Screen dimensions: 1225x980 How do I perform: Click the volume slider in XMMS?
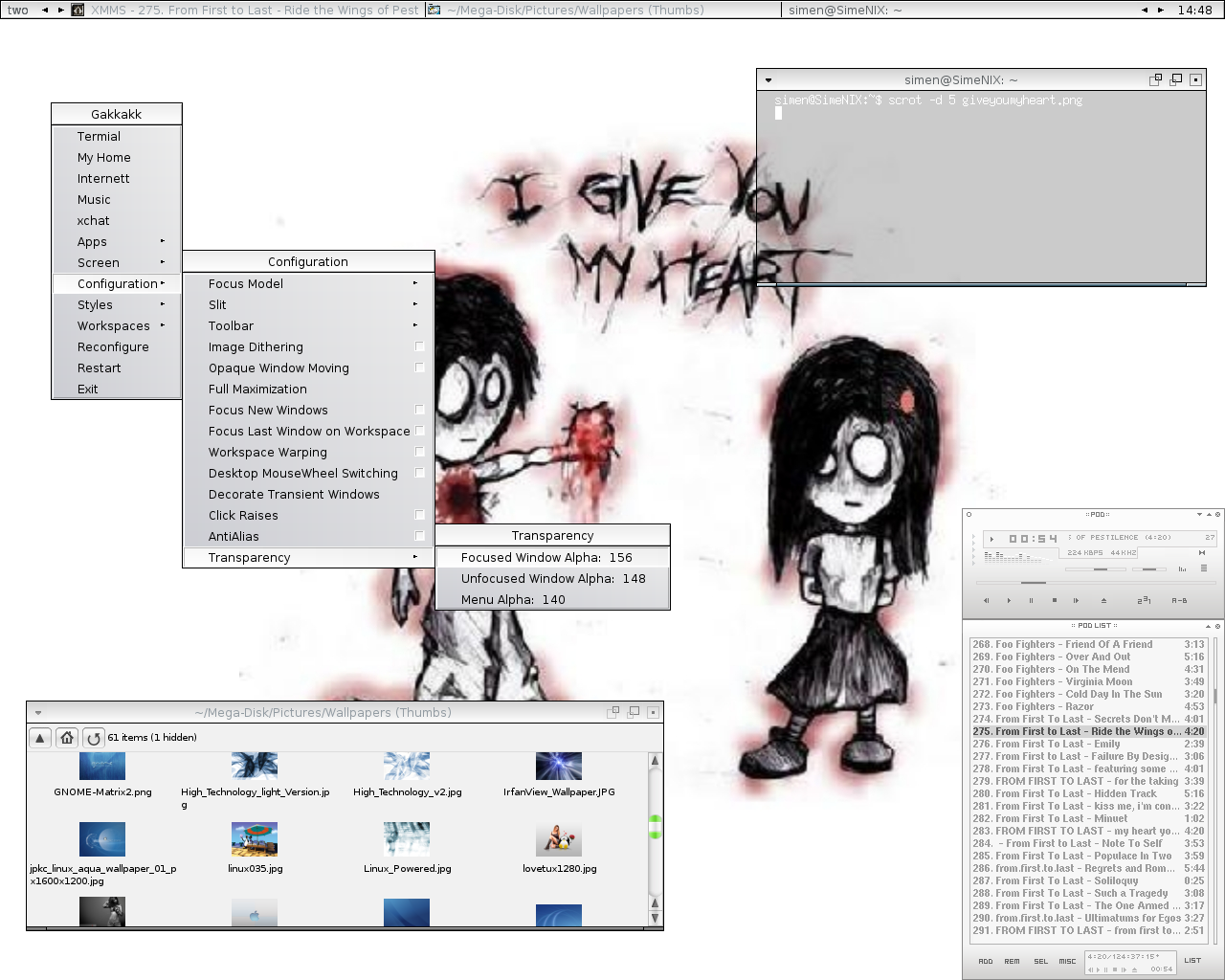click(1096, 569)
